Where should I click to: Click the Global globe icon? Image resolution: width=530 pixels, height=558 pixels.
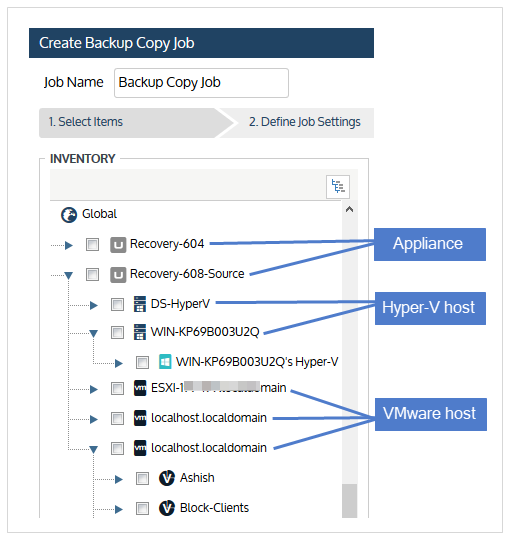(x=69, y=215)
